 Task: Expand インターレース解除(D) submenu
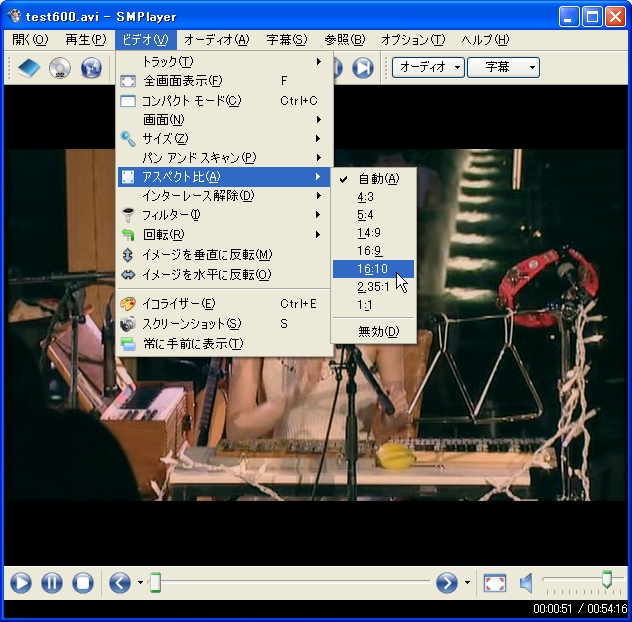click(225, 196)
